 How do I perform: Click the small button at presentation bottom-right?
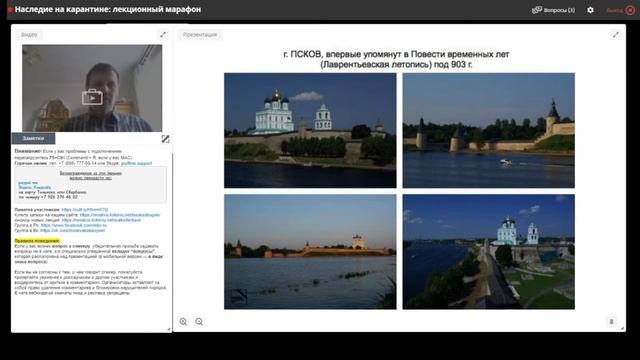coord(611,322)
